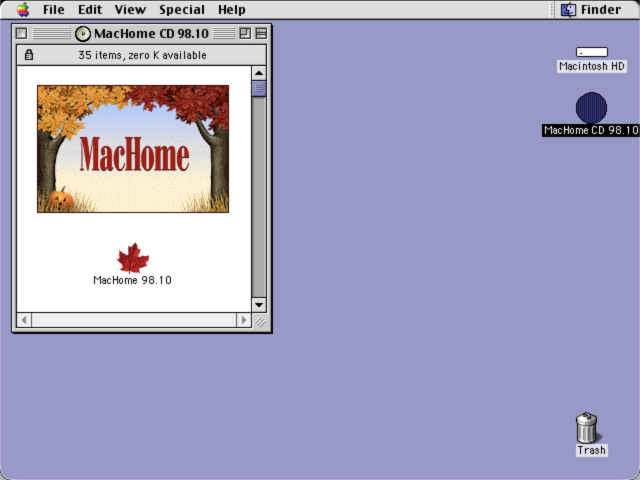Click the vertical scroll thumb

point(259,89)
